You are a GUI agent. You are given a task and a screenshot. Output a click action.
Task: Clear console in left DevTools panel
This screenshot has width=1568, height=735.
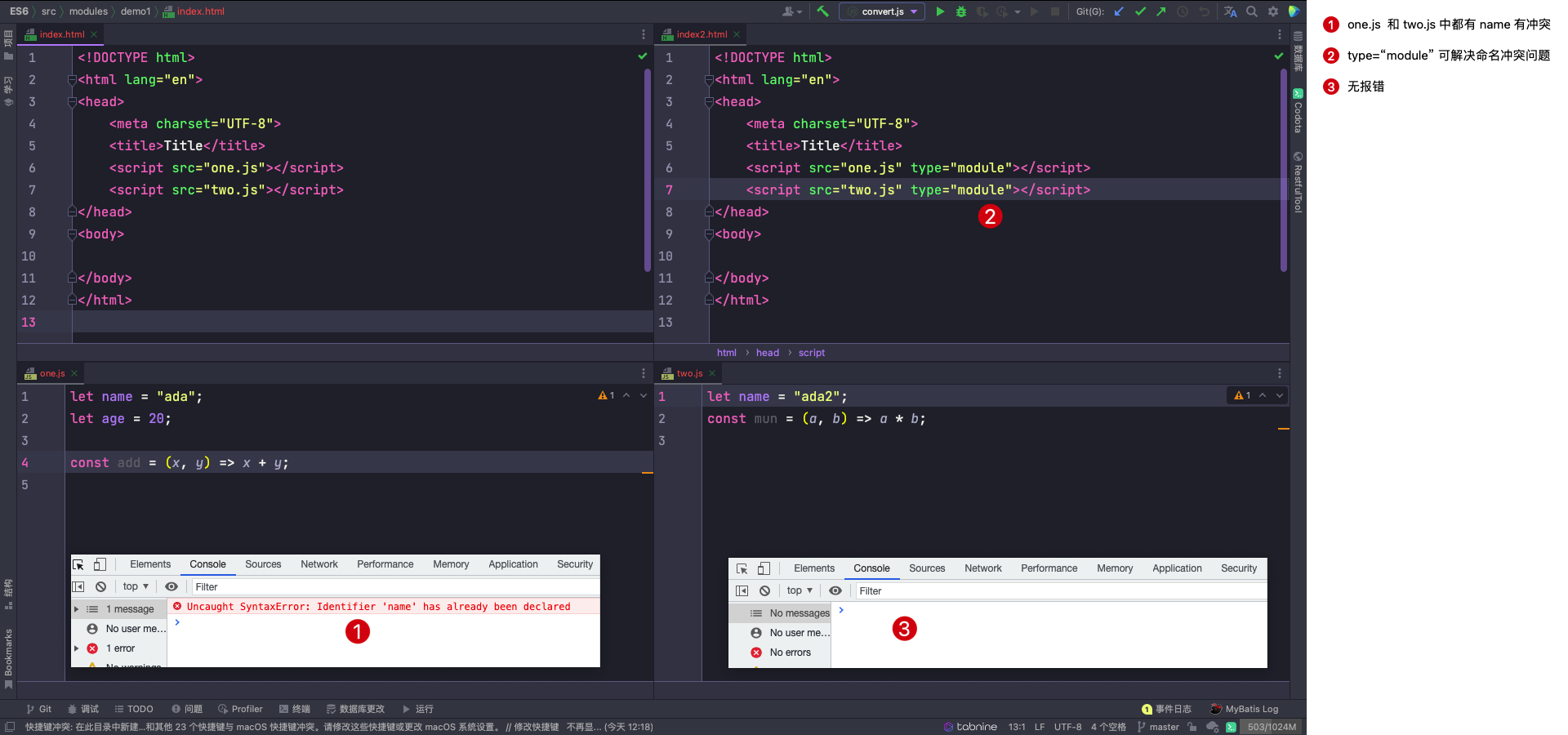pos(100,586)
